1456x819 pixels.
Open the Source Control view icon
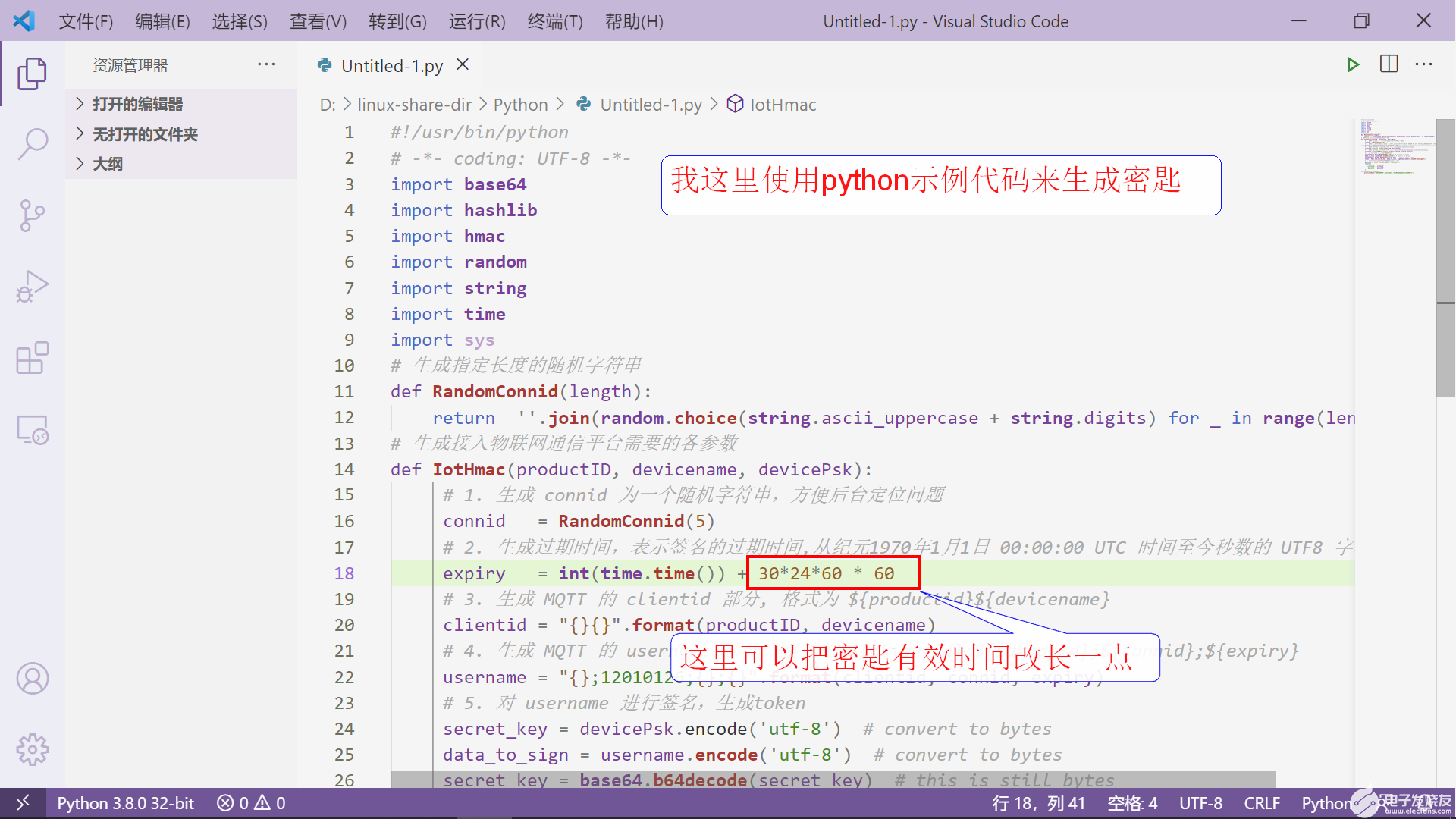point(32,215)
